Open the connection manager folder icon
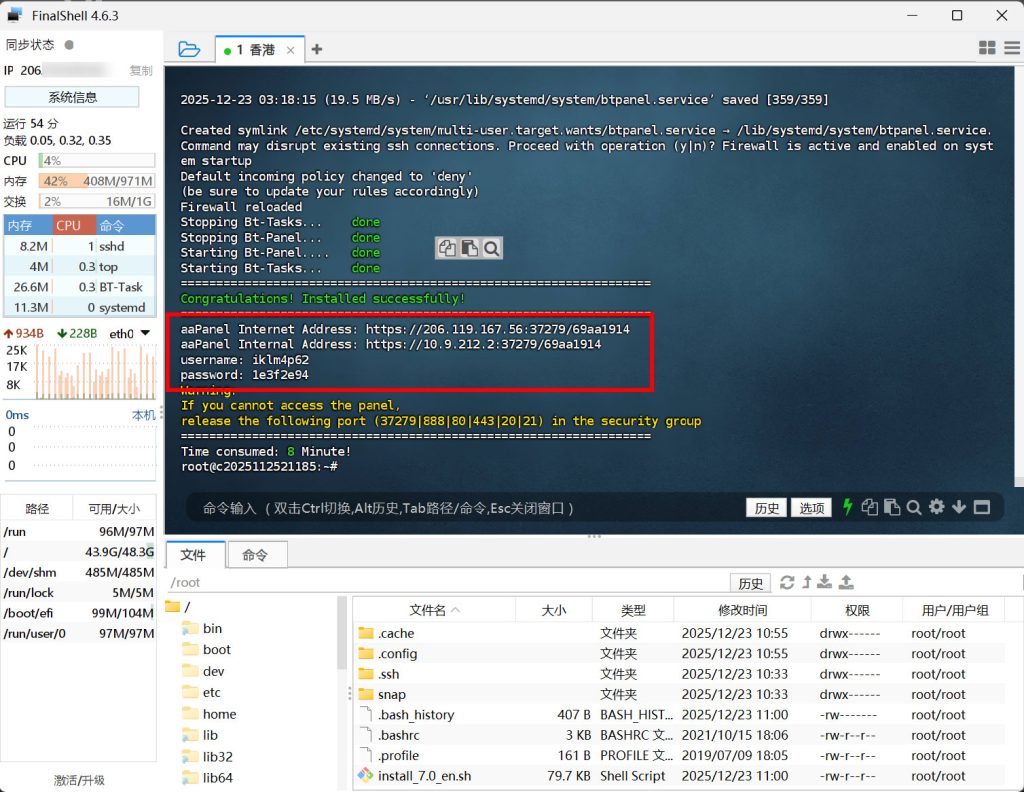The height and width of the screenshot is (792, 1024). 189,49
